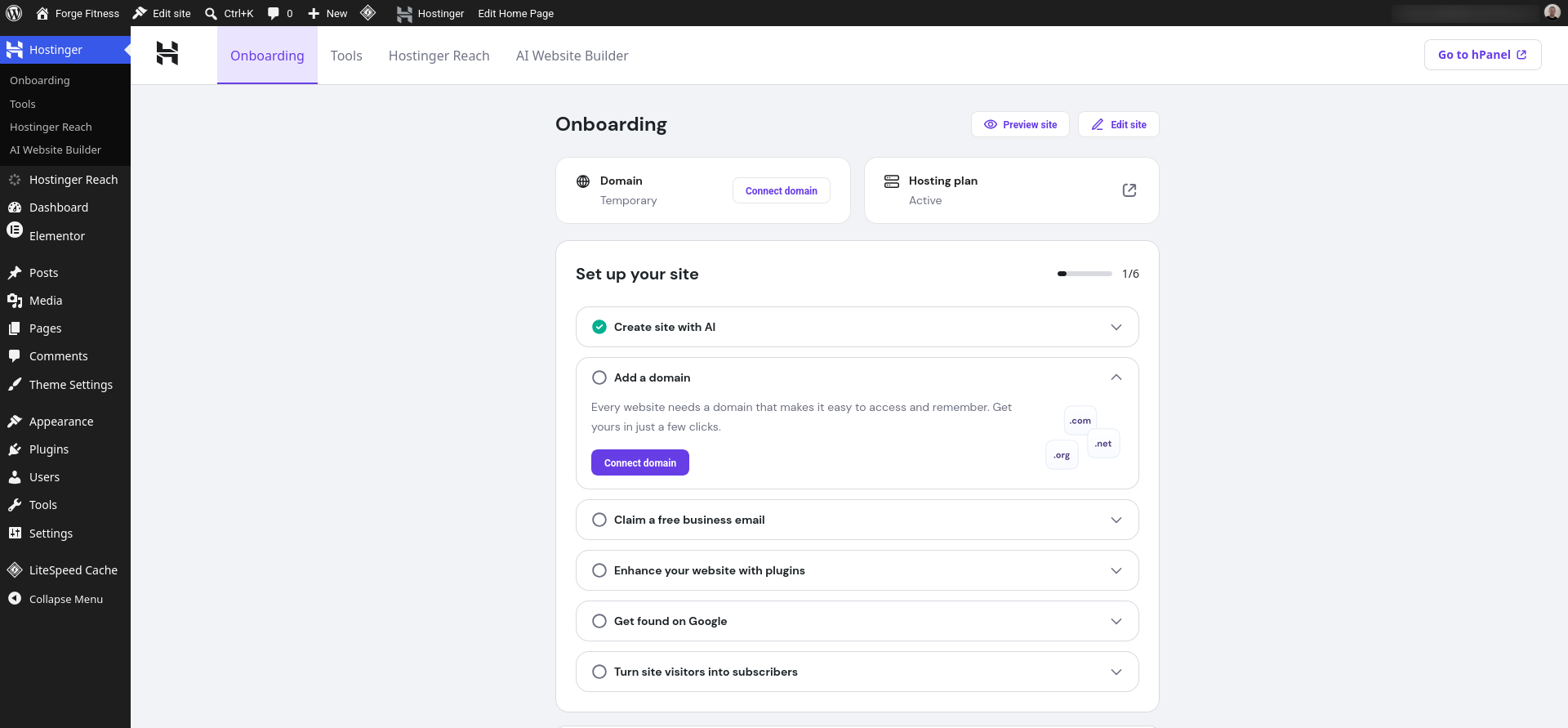Collapse the admin sidebar via Collapse Menu
Viewport: 1568px width, 728px height.
(65, 599)
